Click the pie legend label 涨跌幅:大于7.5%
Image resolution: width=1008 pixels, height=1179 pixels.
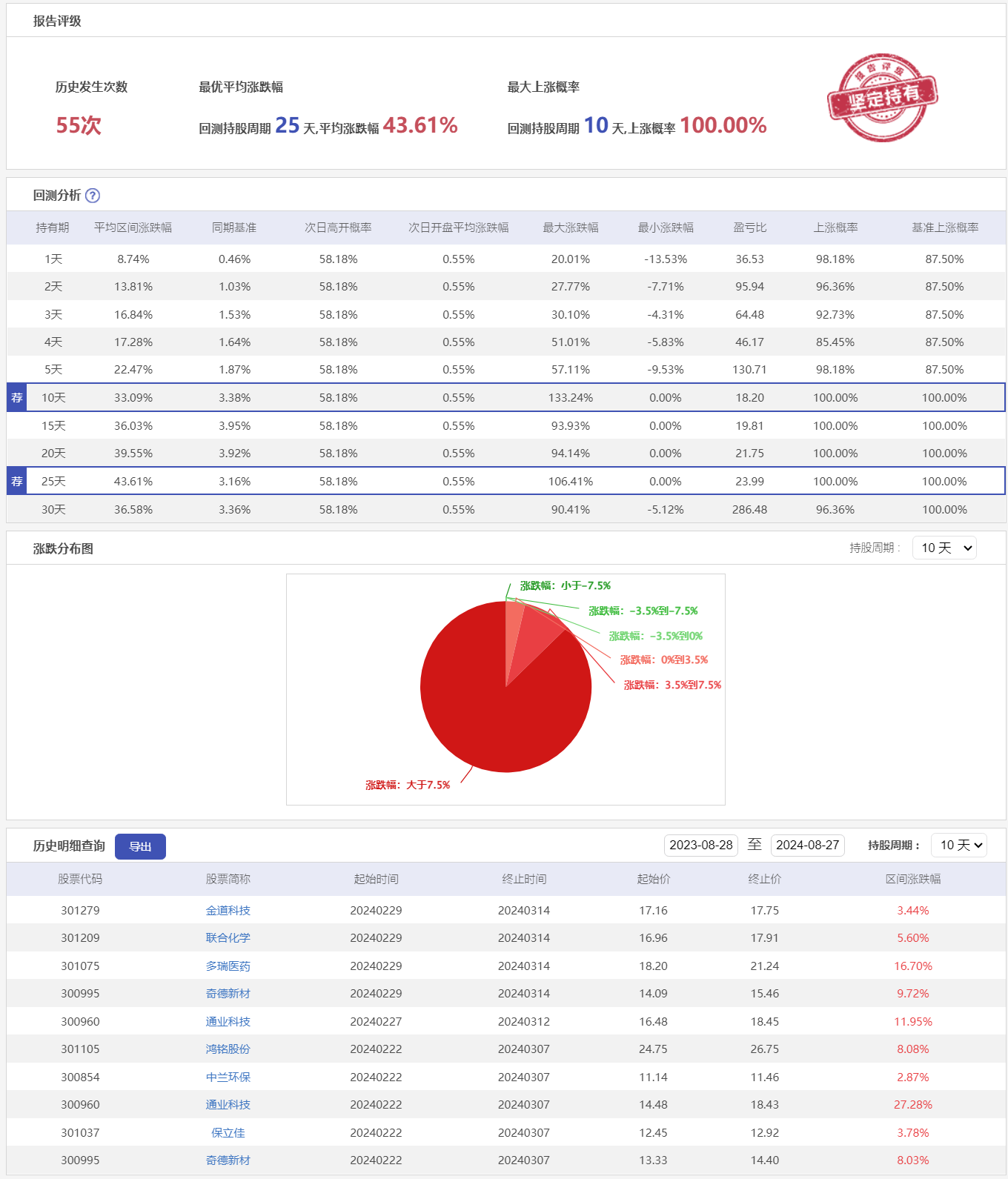click(x=408, y=785)
